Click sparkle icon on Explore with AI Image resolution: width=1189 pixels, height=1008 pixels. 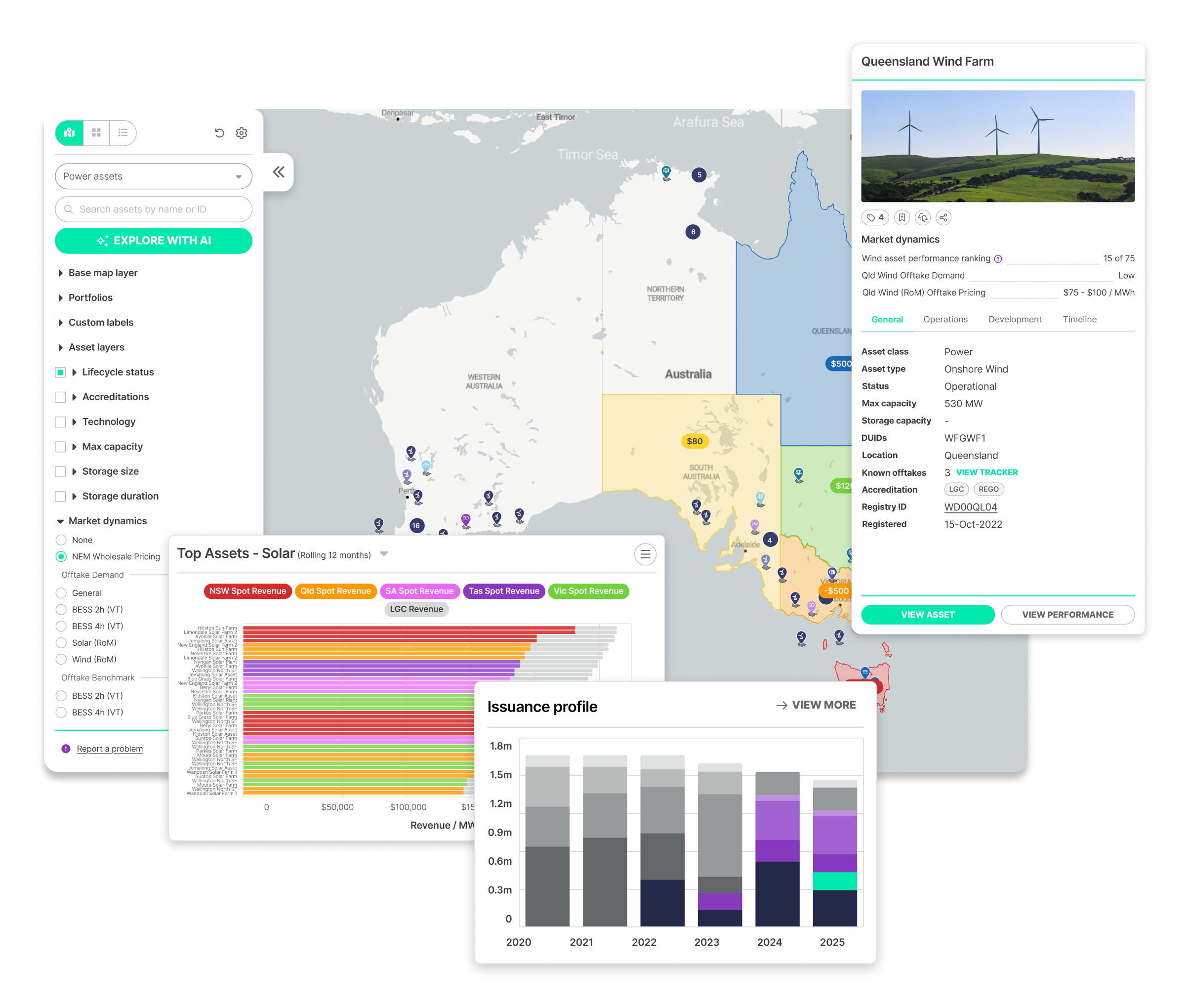pyautogui.click(x=103, y=241)
